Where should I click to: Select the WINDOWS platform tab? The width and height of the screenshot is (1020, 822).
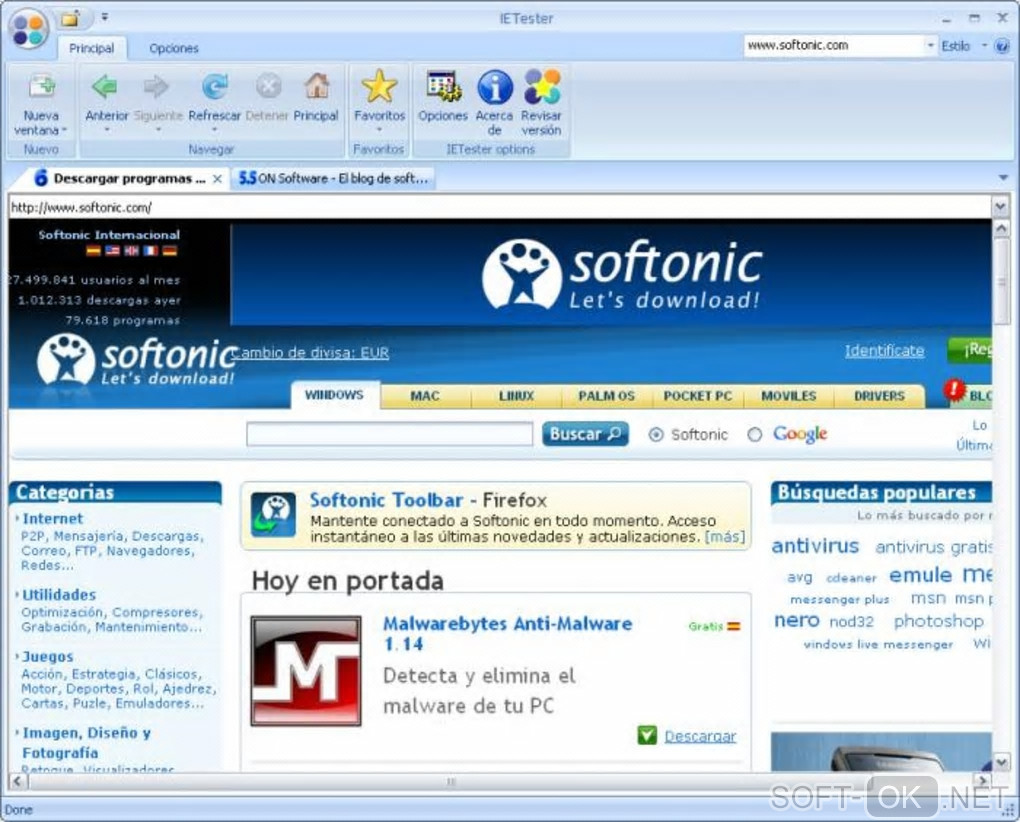[x=334, y=395]
